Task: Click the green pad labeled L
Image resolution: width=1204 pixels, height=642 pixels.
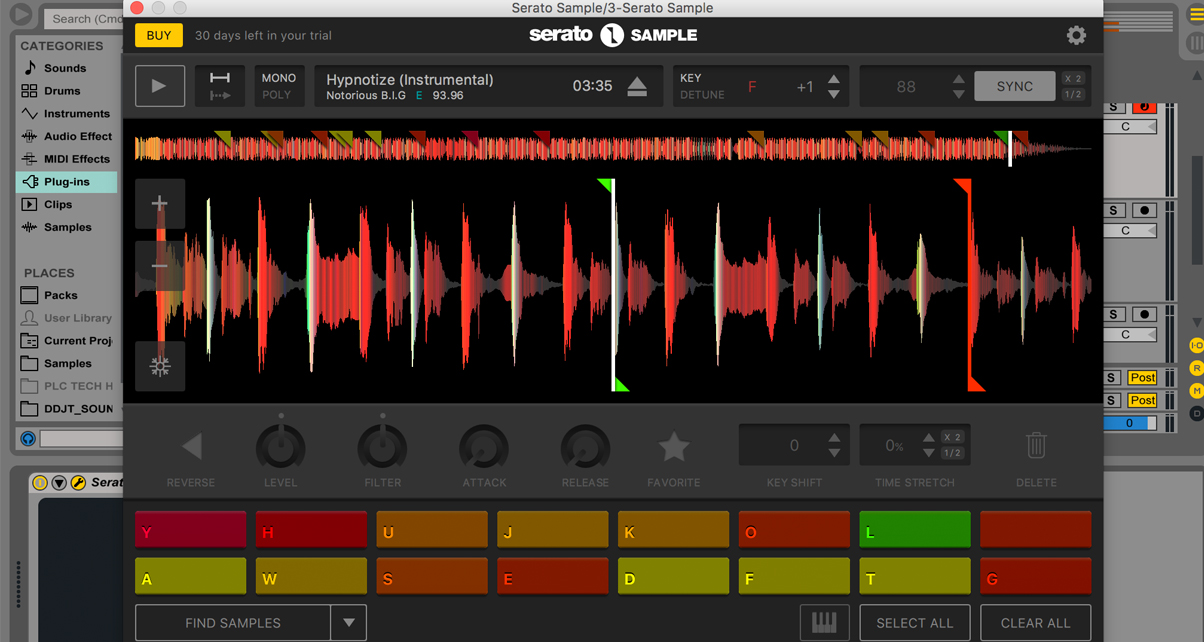Action: click(914, 528)
